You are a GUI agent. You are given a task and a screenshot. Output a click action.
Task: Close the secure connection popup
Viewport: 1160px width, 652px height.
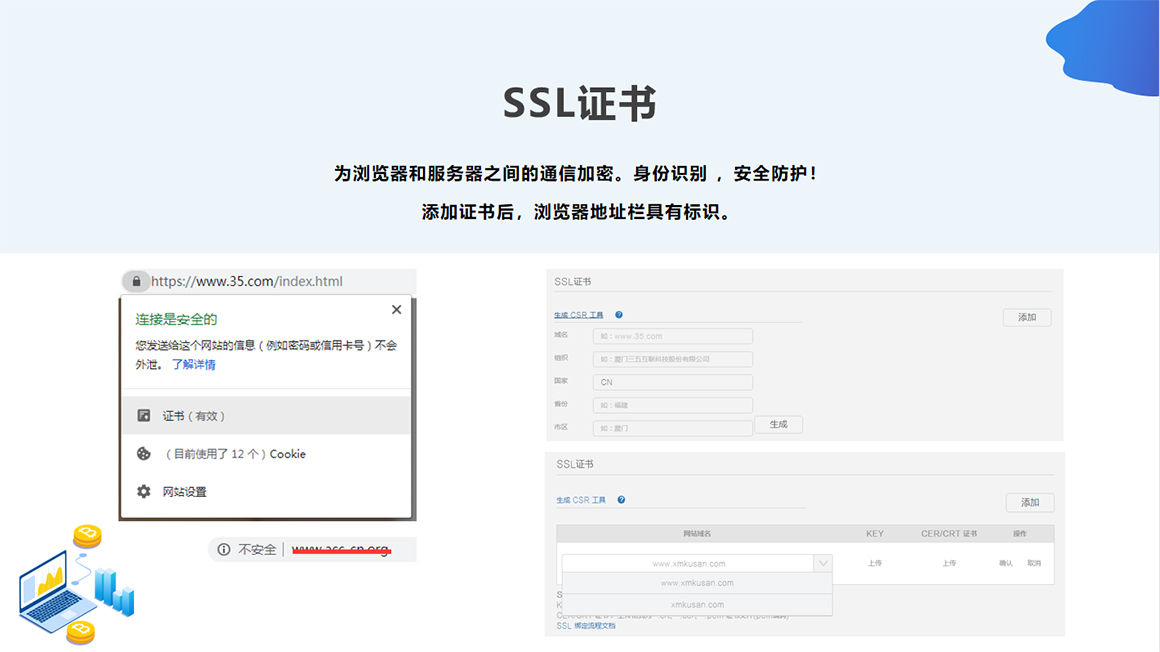coord(396,310)
